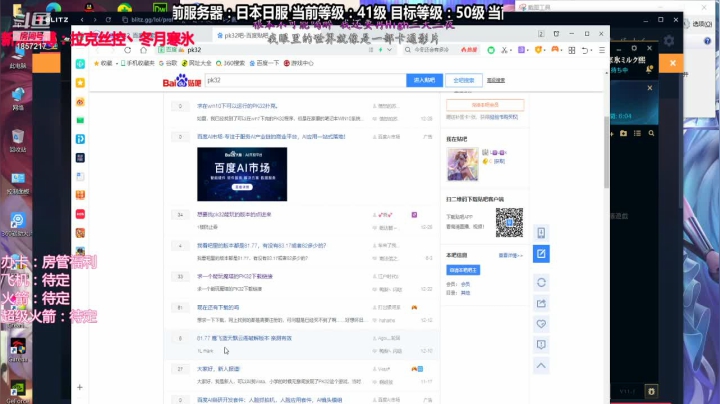Open the 游戏中心 bookmark

coord(298,63)
